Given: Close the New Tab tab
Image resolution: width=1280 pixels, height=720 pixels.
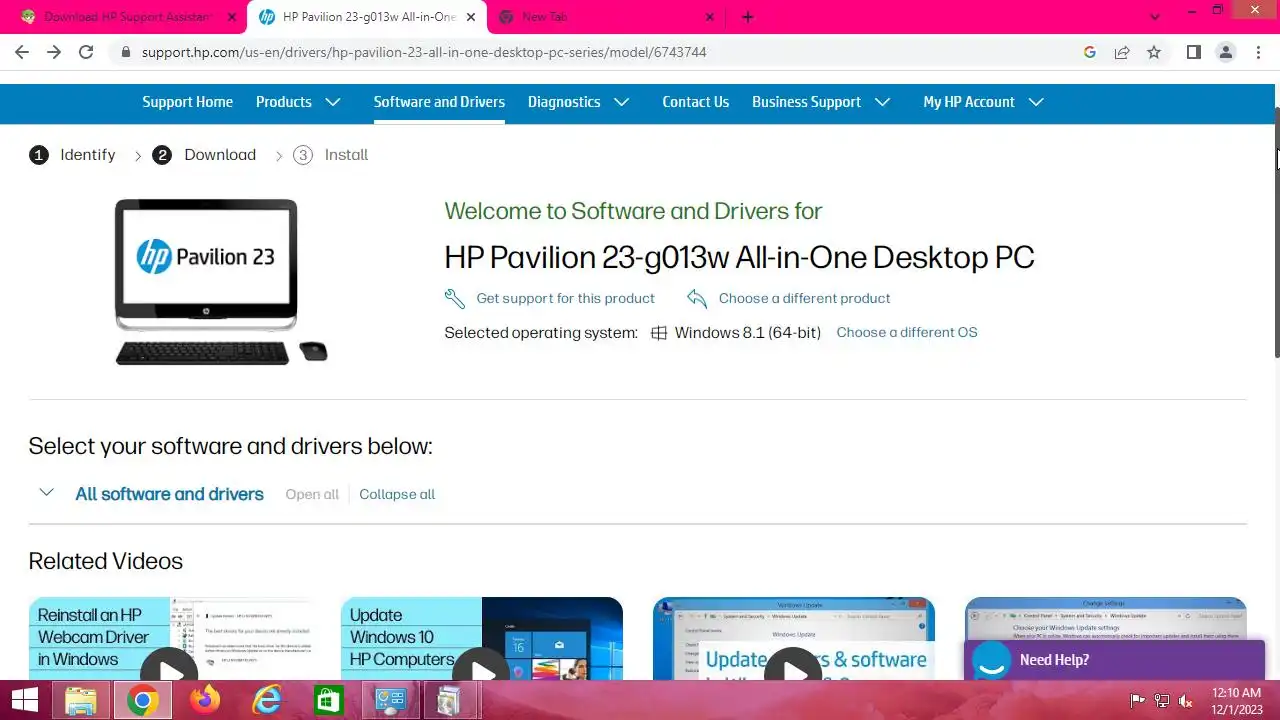Looking at the screenshot, I should [710, 17].
